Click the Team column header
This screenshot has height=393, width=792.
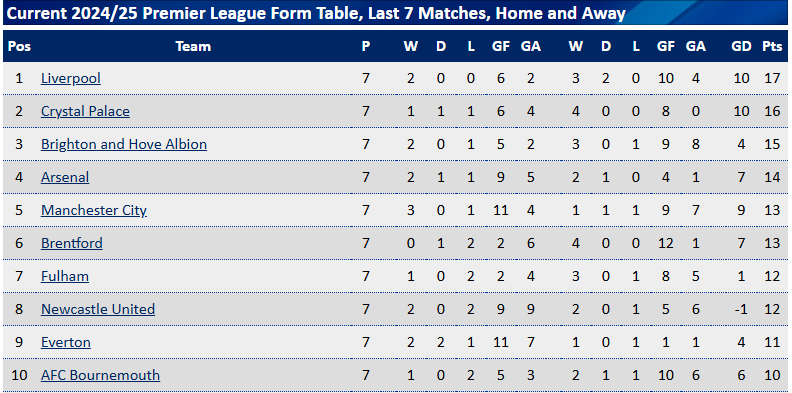click(x=193, y=46)
